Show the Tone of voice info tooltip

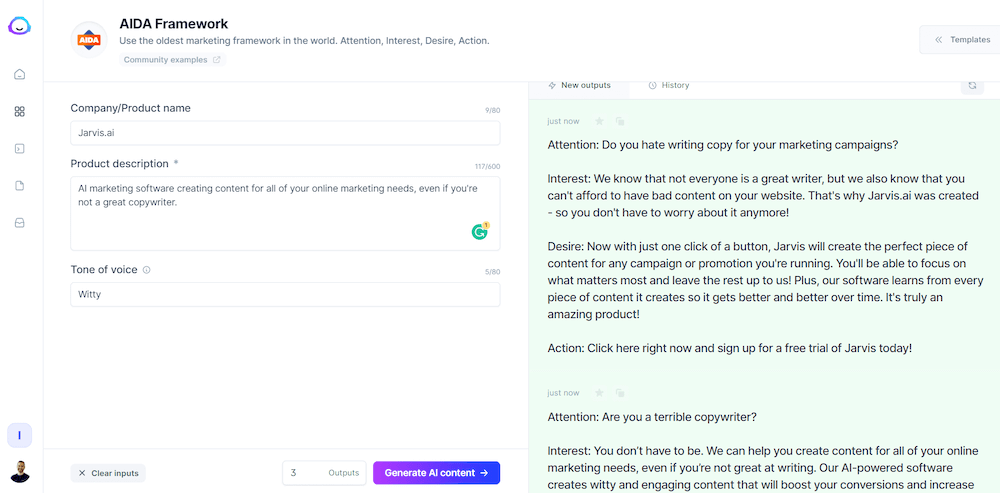(147, 270)
